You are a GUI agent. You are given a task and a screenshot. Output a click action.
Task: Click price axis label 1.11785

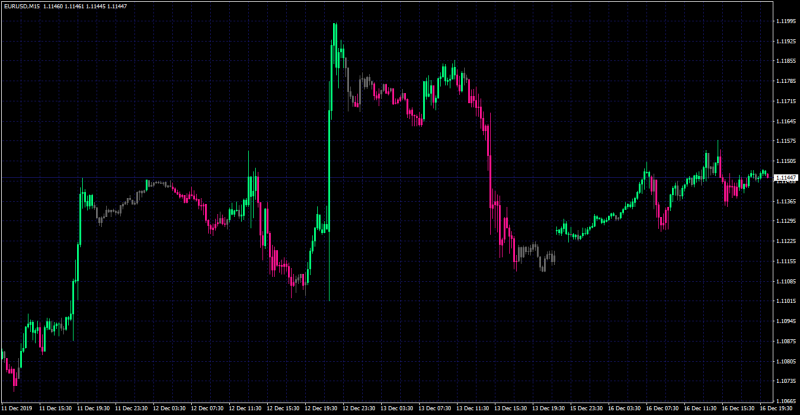tap(786, 81)
